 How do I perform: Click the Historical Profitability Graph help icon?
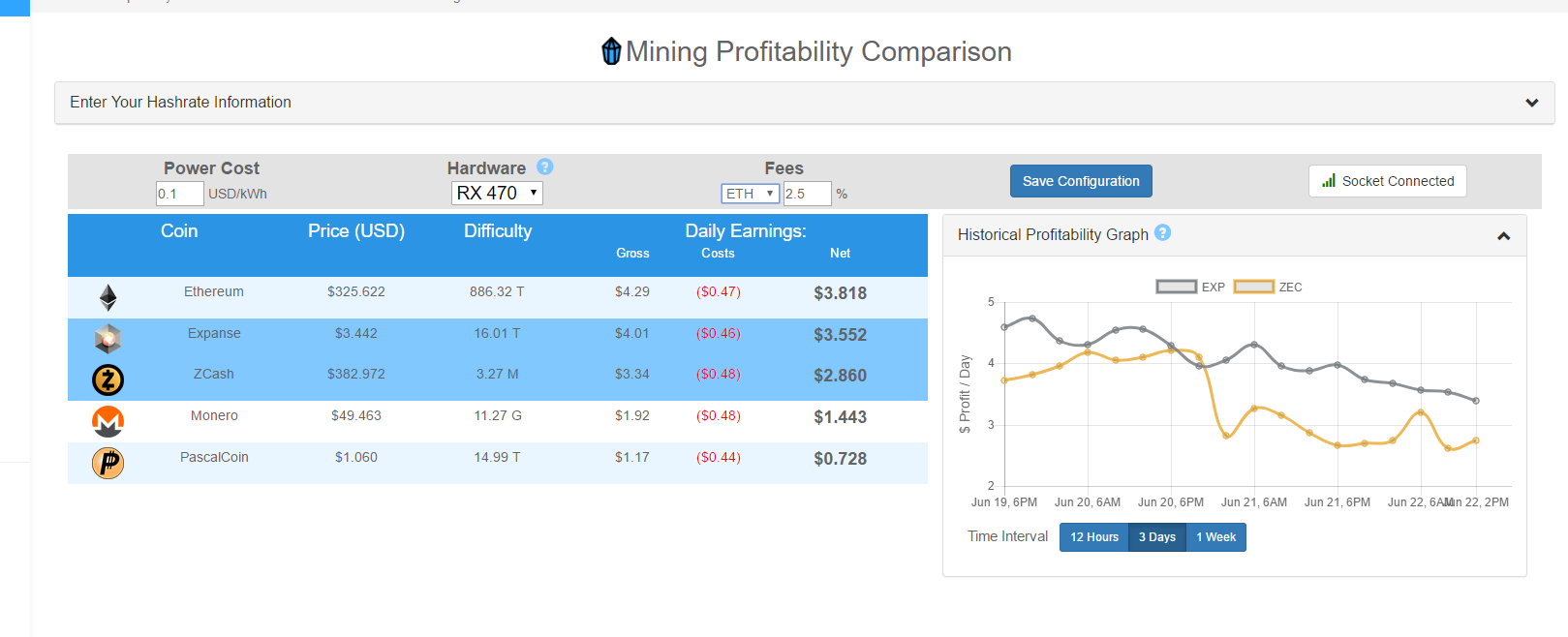[x=1163, y=232]
